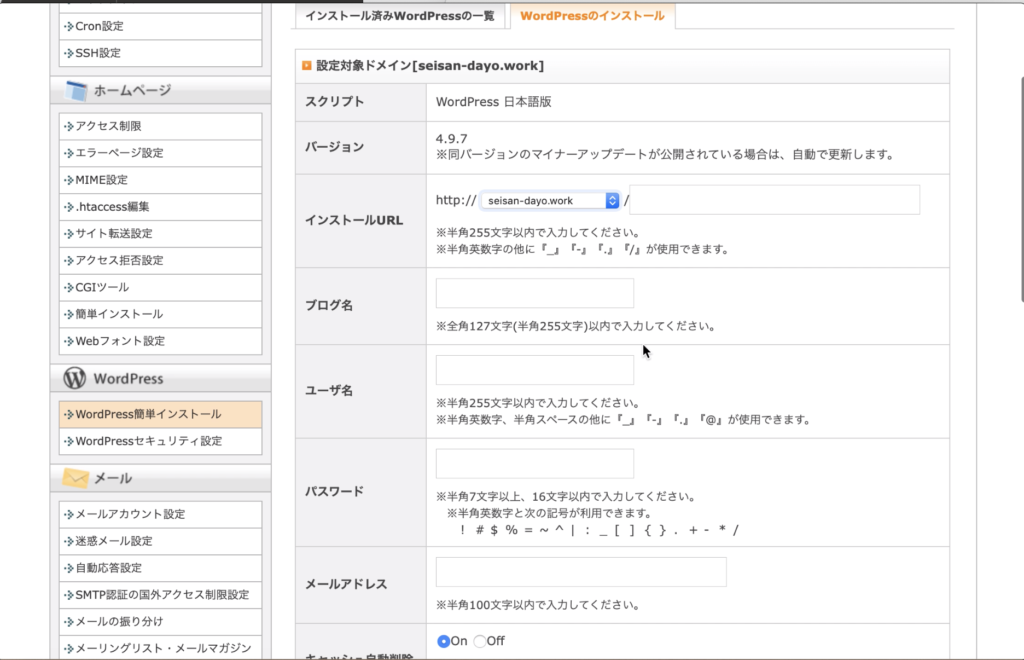This screenshot has width=1024, height=660.
Task: Click the ユーザ名 input field
Action: pos(535,370)
